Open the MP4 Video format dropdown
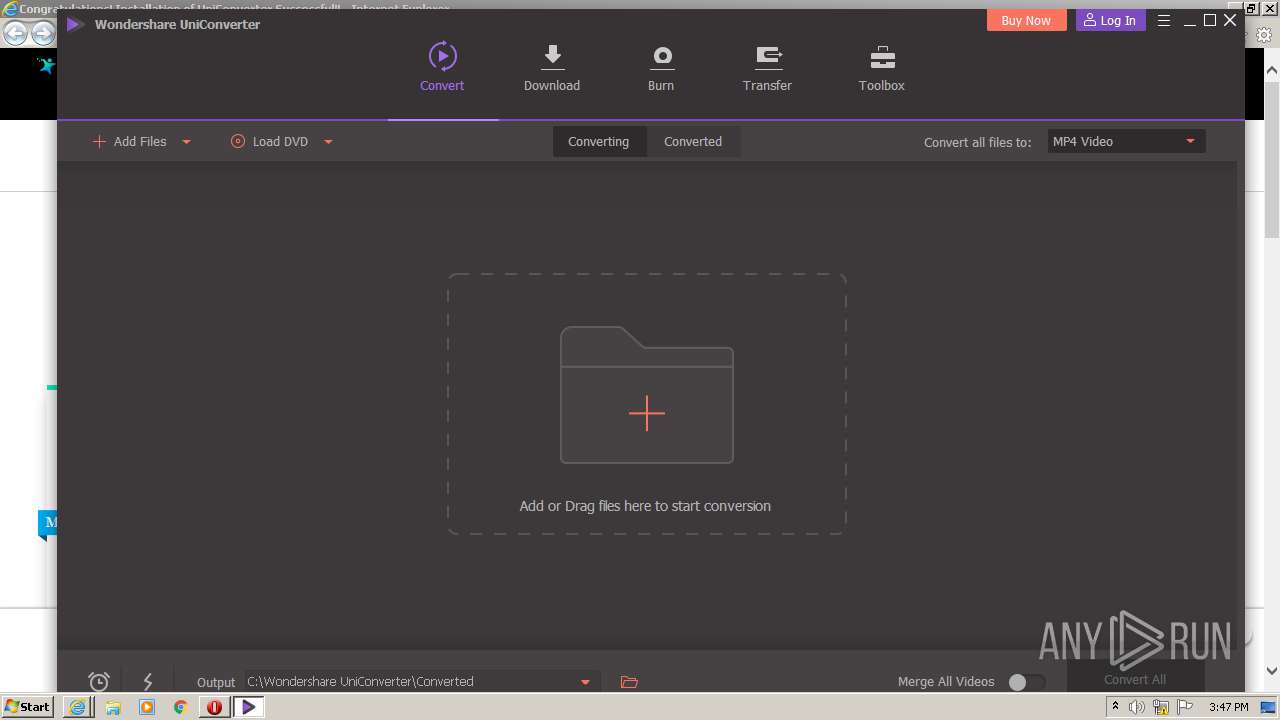Image resolution: width=1280 pixels, height=720 pixels. pos(1126,142)
